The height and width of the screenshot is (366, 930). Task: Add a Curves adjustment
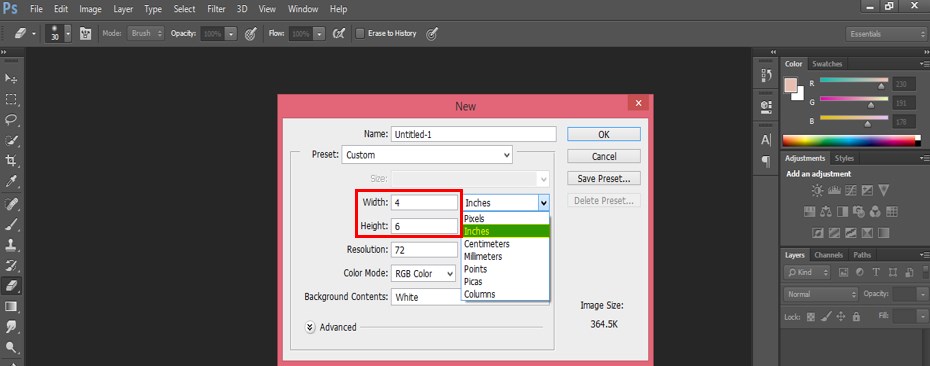(851, 190)
